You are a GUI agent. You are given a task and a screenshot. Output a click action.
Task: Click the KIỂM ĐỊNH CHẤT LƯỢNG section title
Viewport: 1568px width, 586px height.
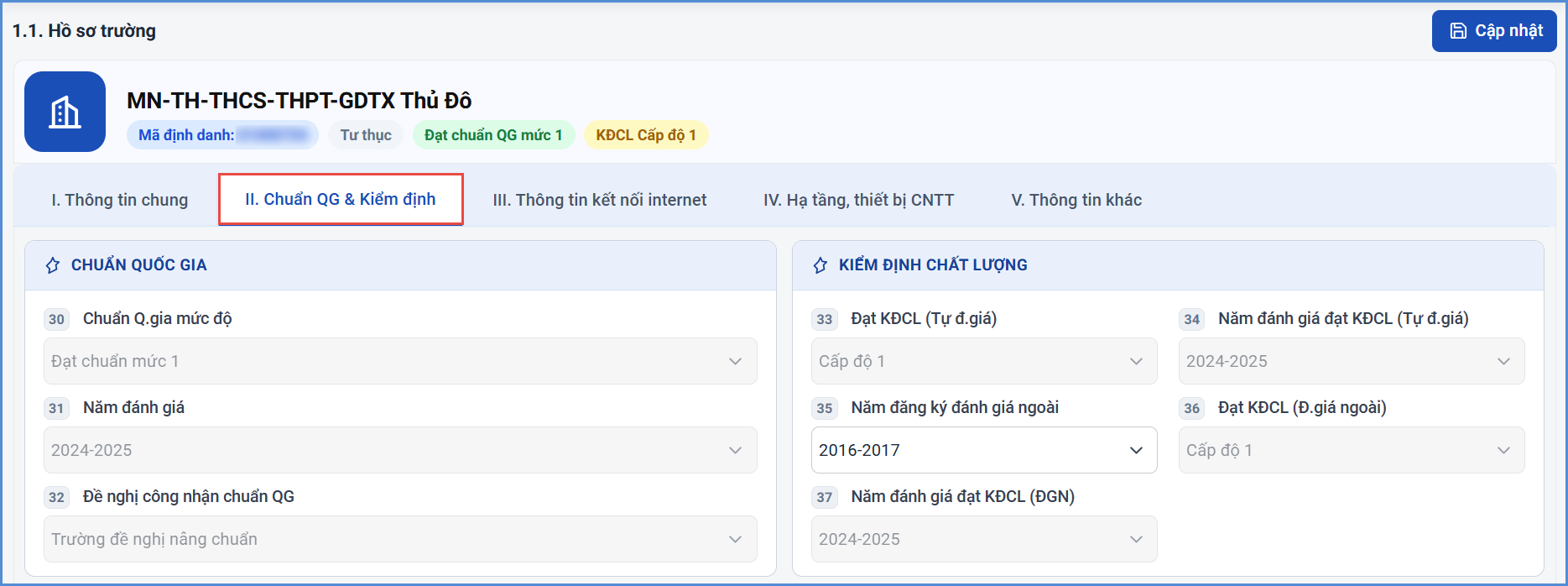point(933,265)
